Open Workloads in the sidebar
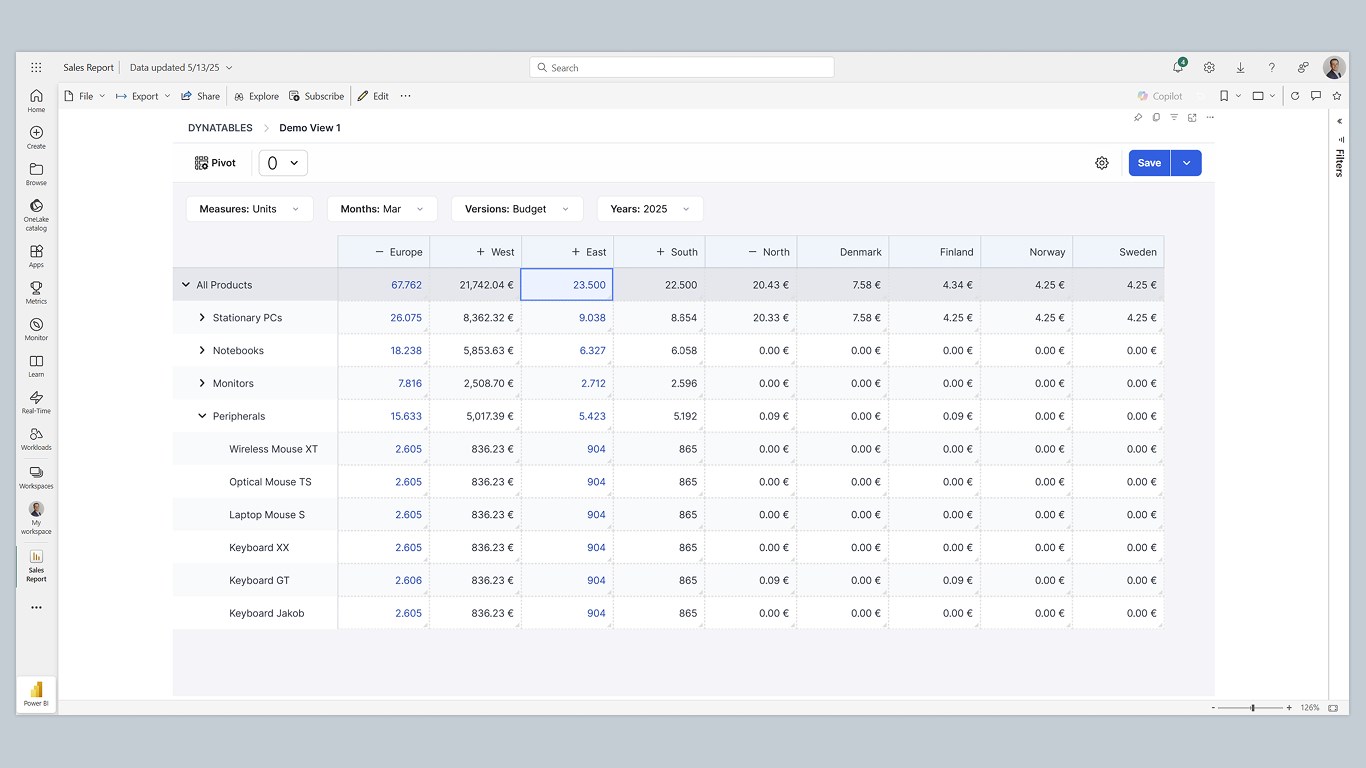 point(36,438)
